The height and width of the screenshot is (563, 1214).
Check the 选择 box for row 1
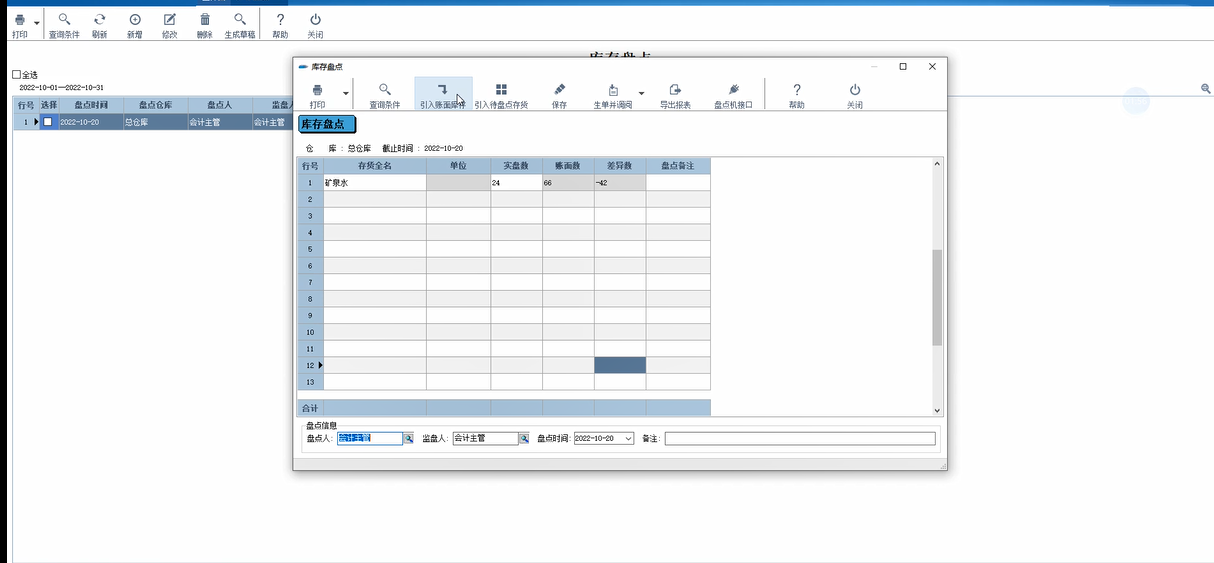tap(47, 122)
